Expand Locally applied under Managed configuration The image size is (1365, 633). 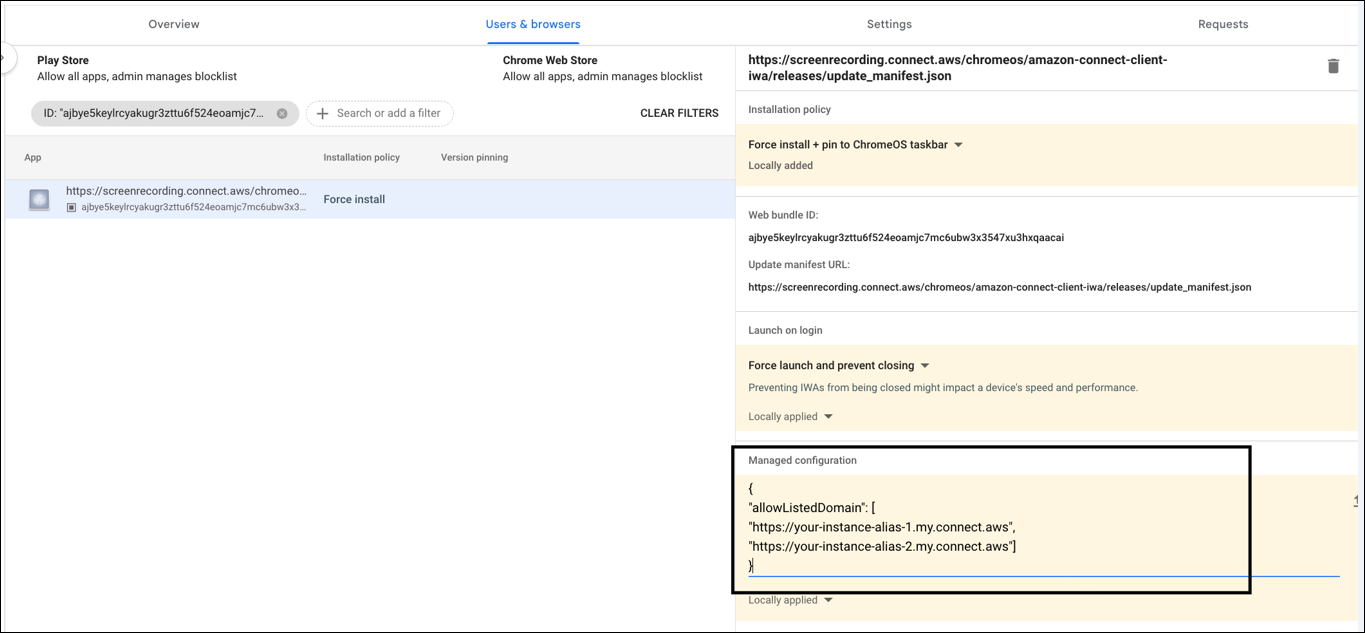[790, 601]
